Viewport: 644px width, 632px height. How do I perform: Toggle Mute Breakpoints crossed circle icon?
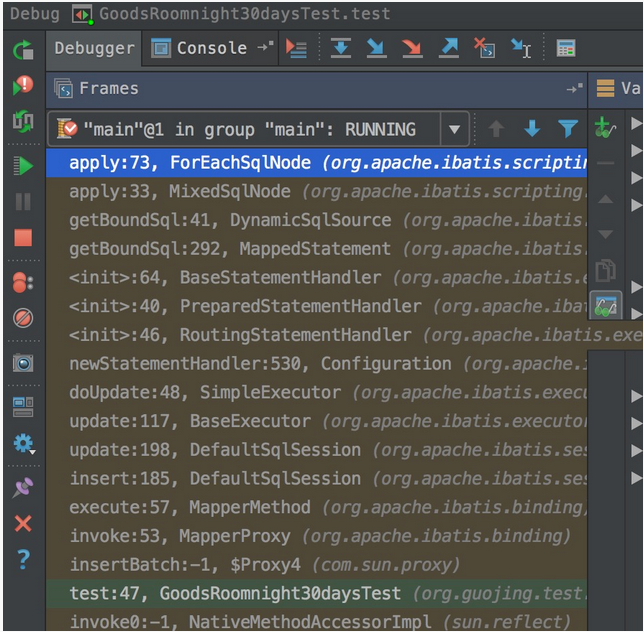click(23, 319)
